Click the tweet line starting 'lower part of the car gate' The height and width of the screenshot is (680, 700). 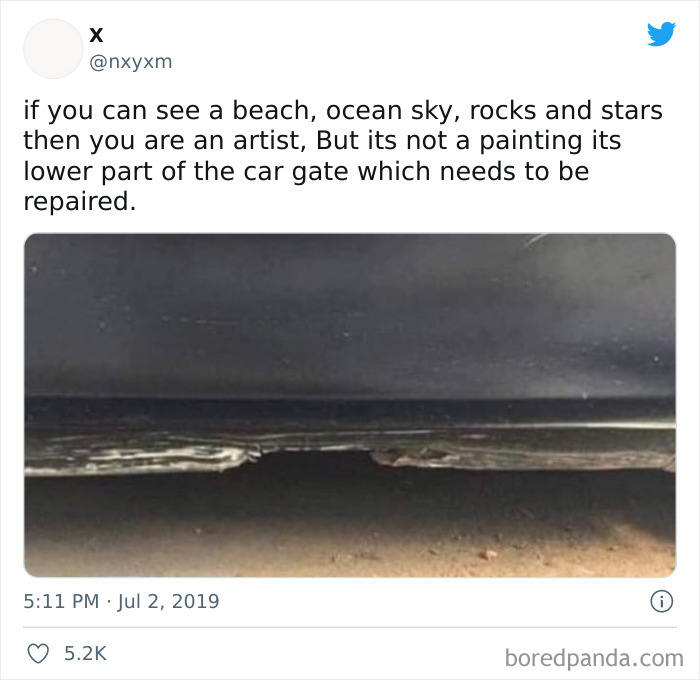(x=306, y=170)
